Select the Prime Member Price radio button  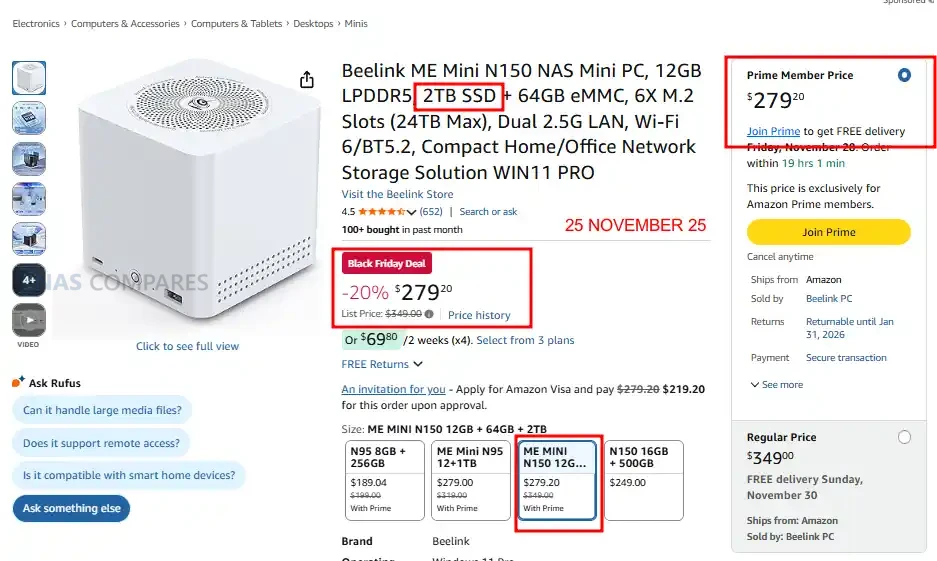(904, 75)
